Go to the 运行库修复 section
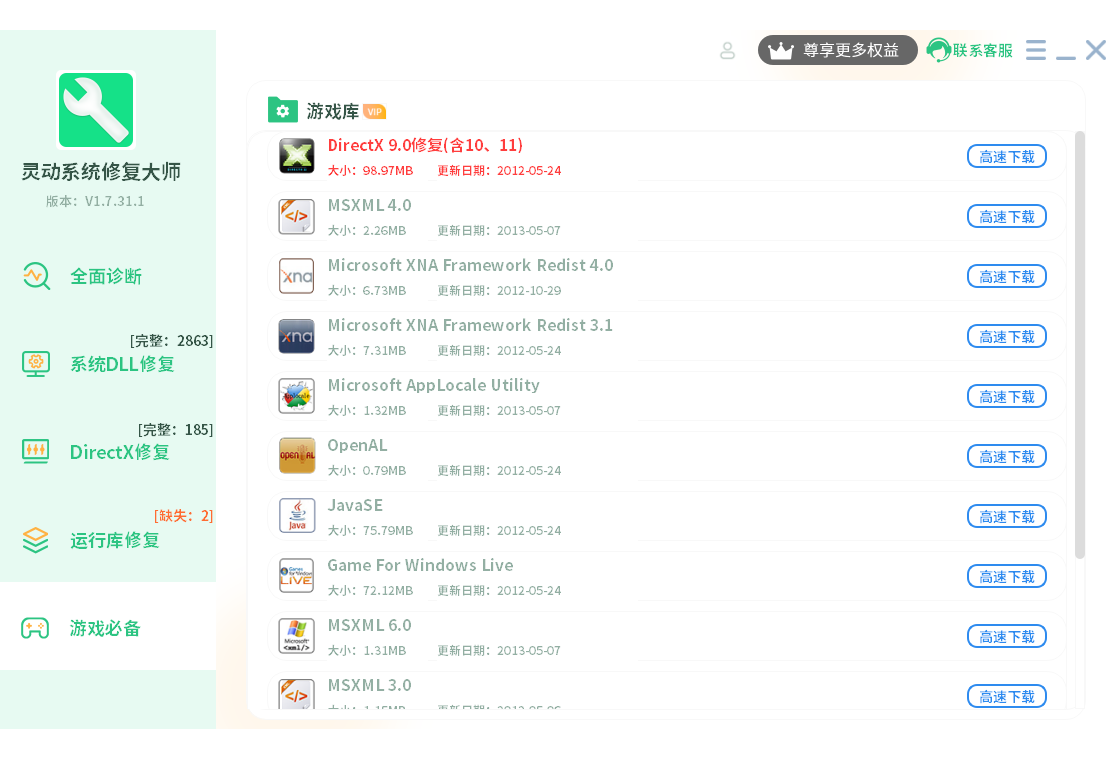Viewport: 1120px width, 760px height. (x=108, y=540)
